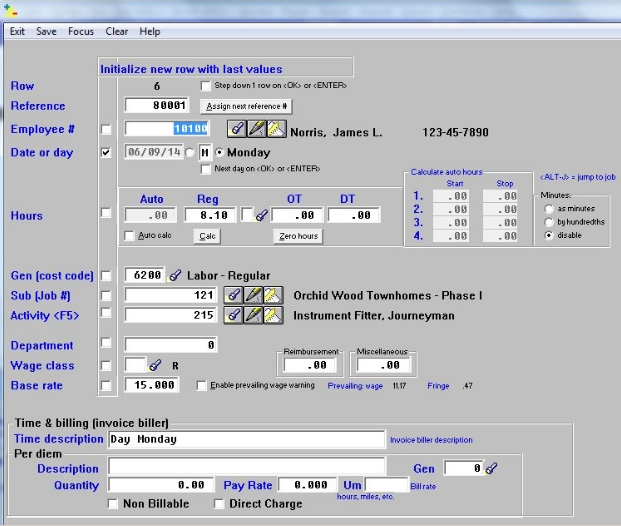Click the flashlight lookup beside Per diem Gen
This screenshot has height=526, width=621.
(491, 468)
